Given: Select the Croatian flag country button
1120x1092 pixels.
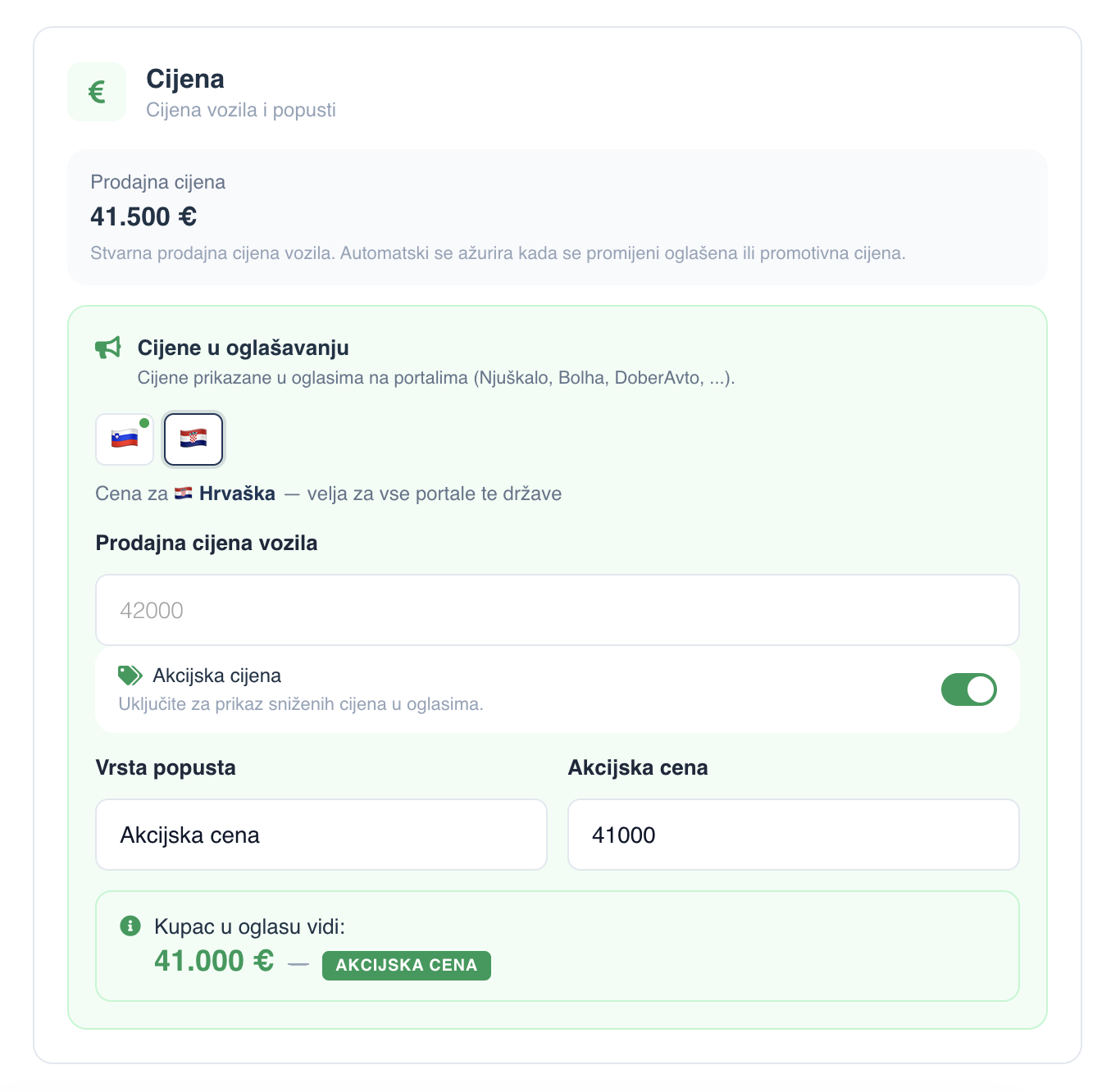Looking at the screenshot, I should click(193, 439).
